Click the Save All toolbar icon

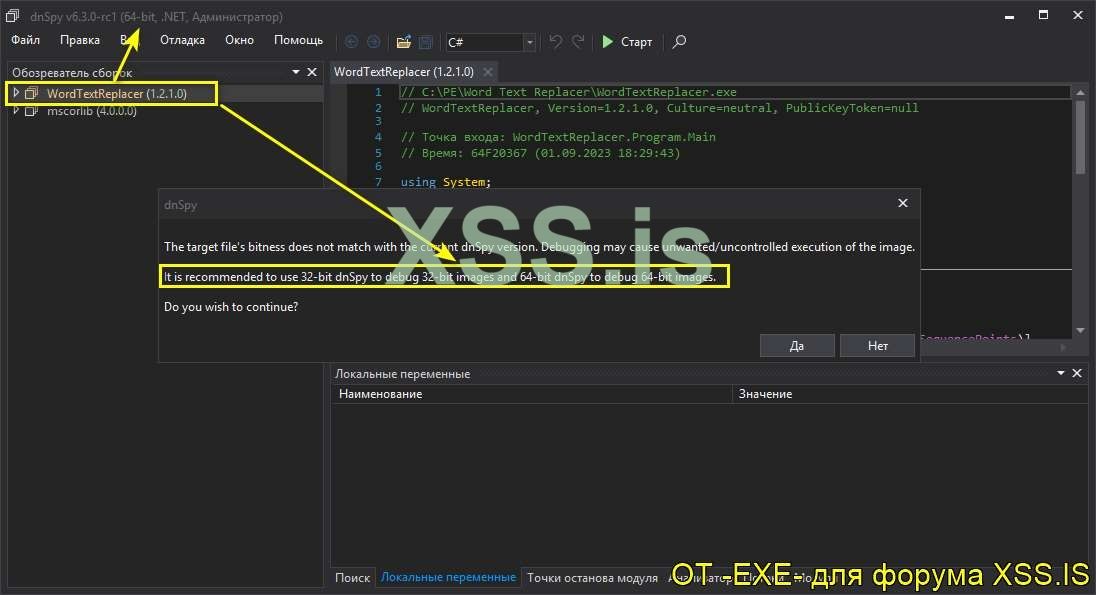point(426,42)
